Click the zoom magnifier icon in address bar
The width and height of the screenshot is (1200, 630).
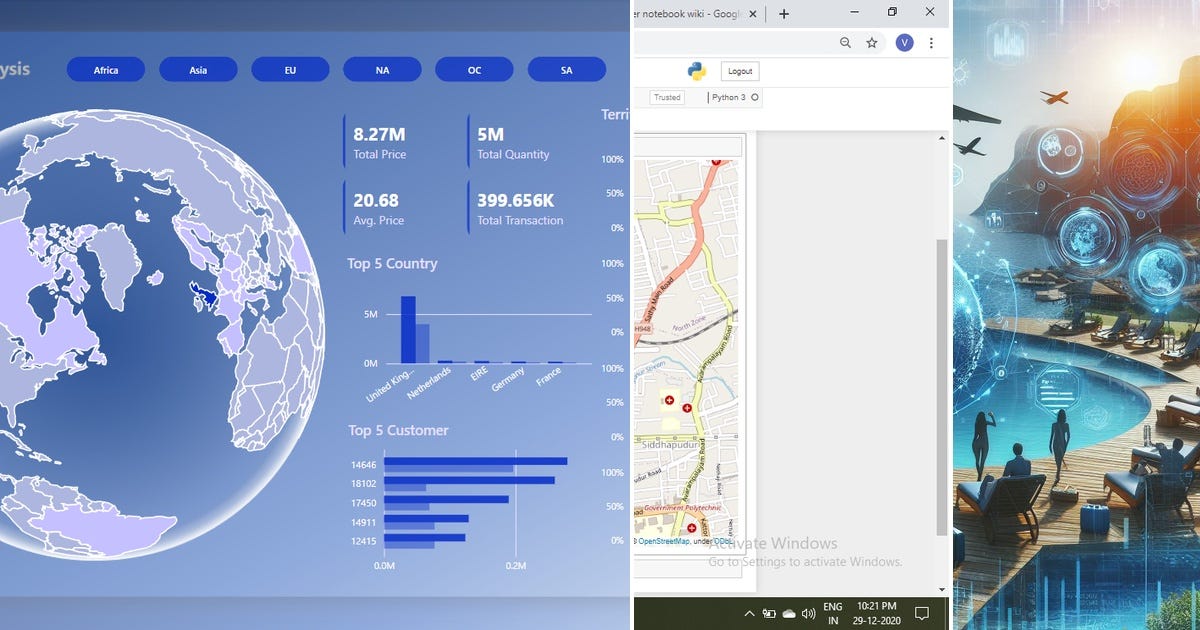coord(846,43)
